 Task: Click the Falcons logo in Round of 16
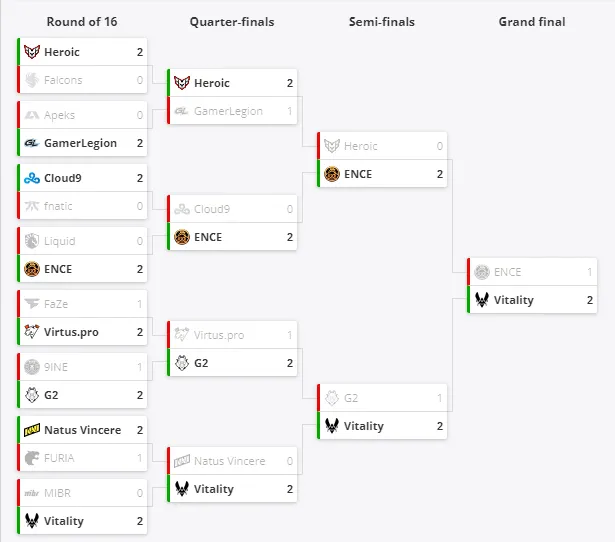32,80
